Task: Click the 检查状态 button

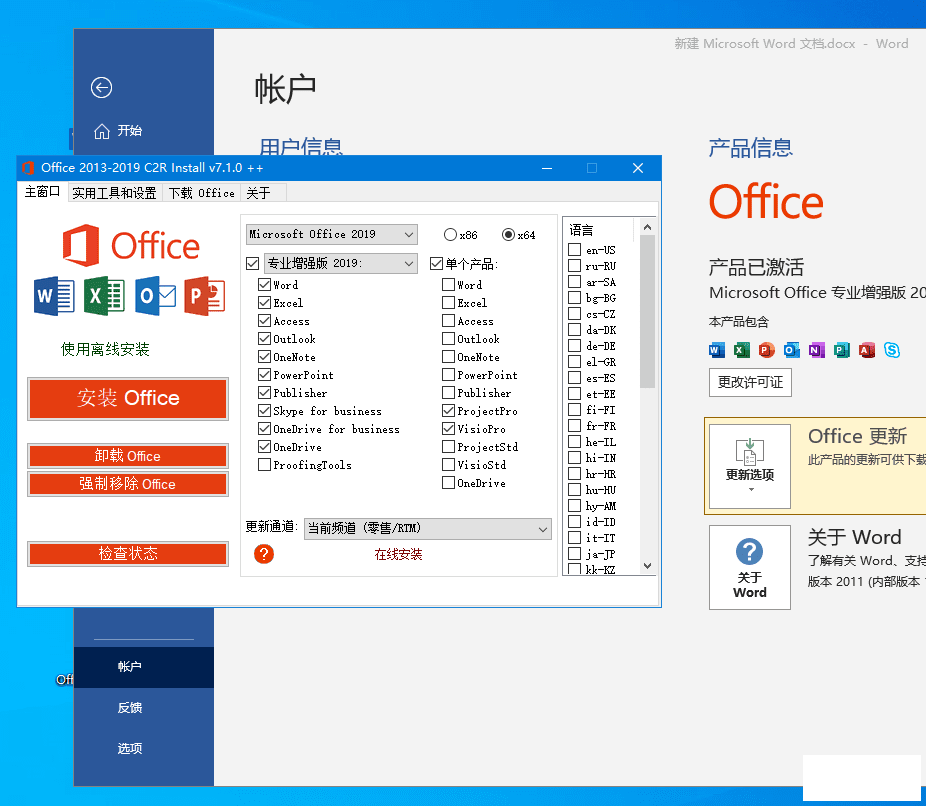Action: (x=128, y=553)
